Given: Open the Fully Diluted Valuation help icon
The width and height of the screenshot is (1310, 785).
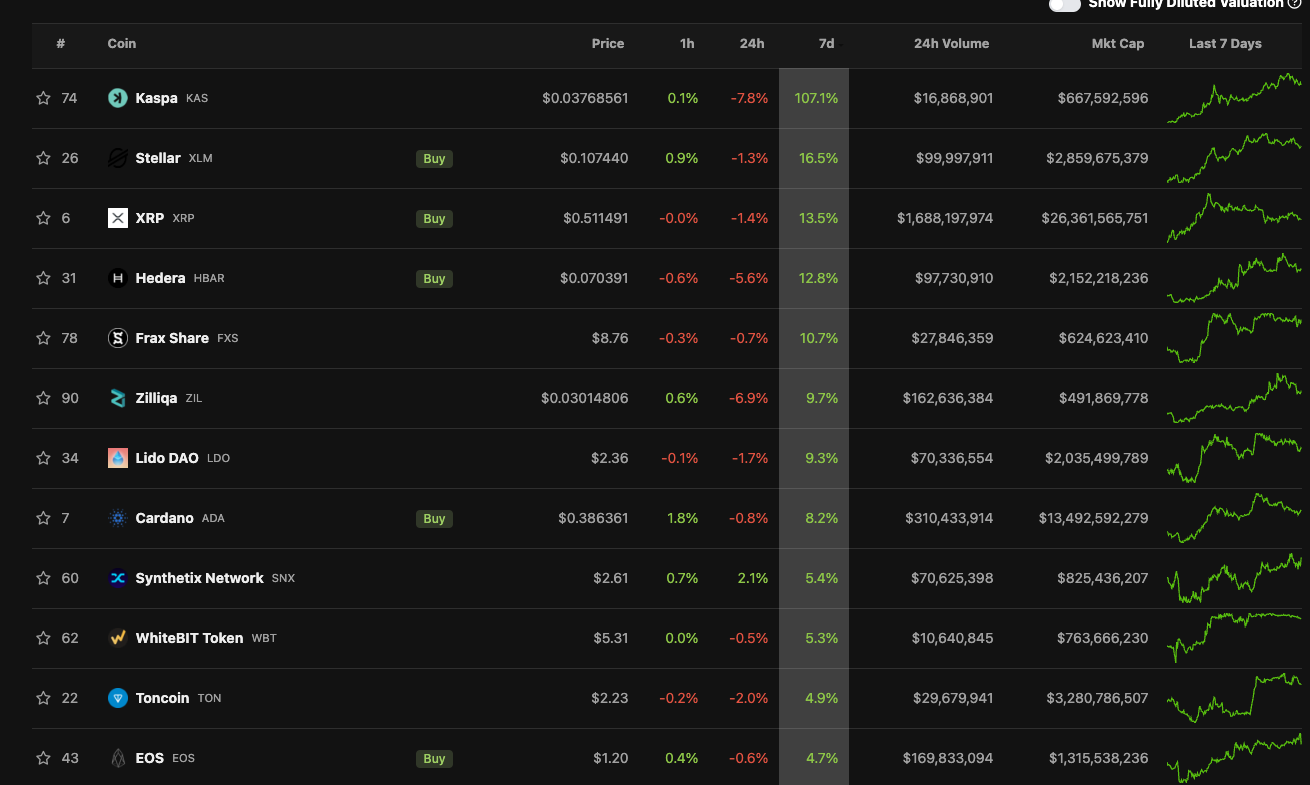Looking at the screenshot, I should 1294,4.
